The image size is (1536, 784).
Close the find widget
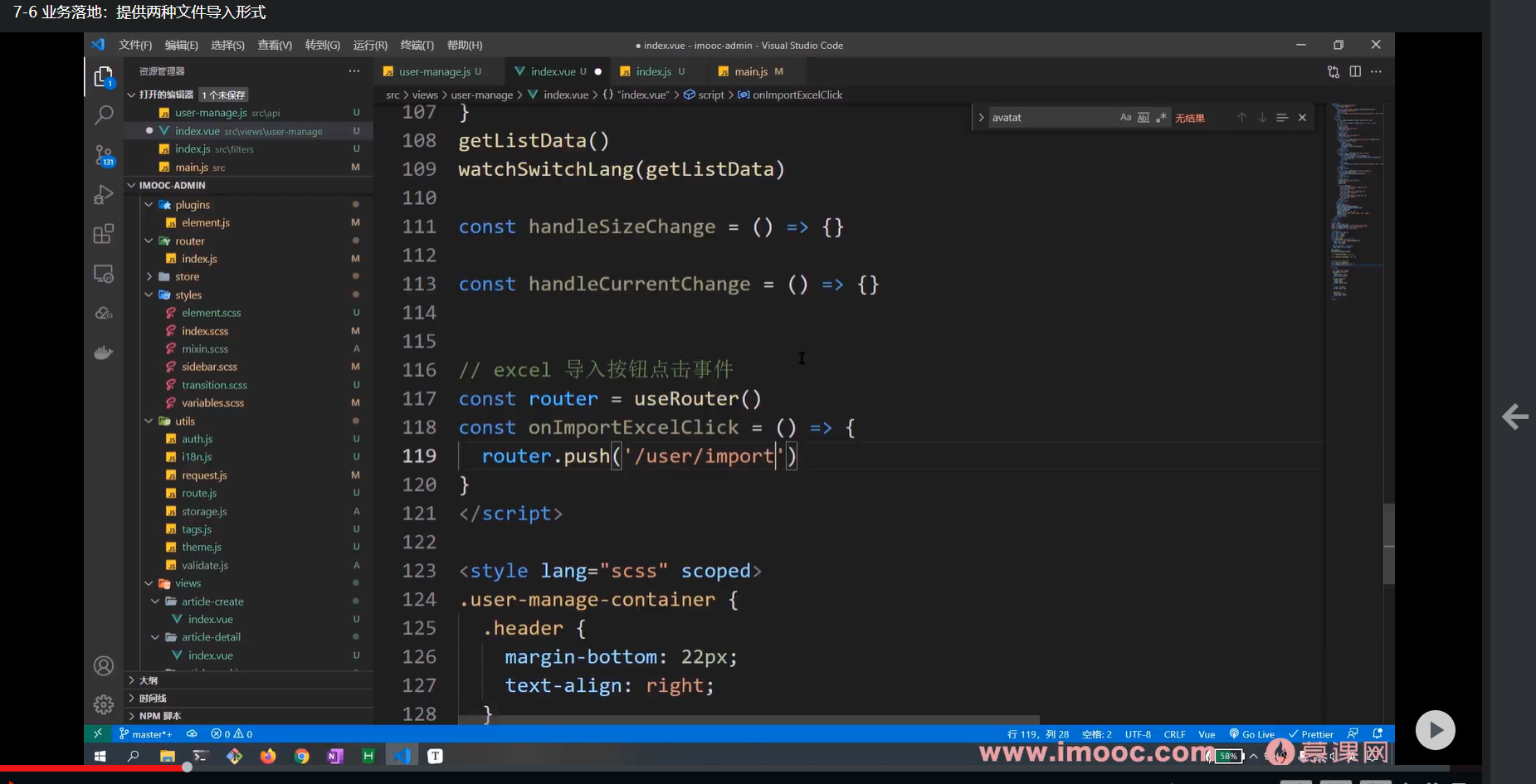tap(1302, 118)
